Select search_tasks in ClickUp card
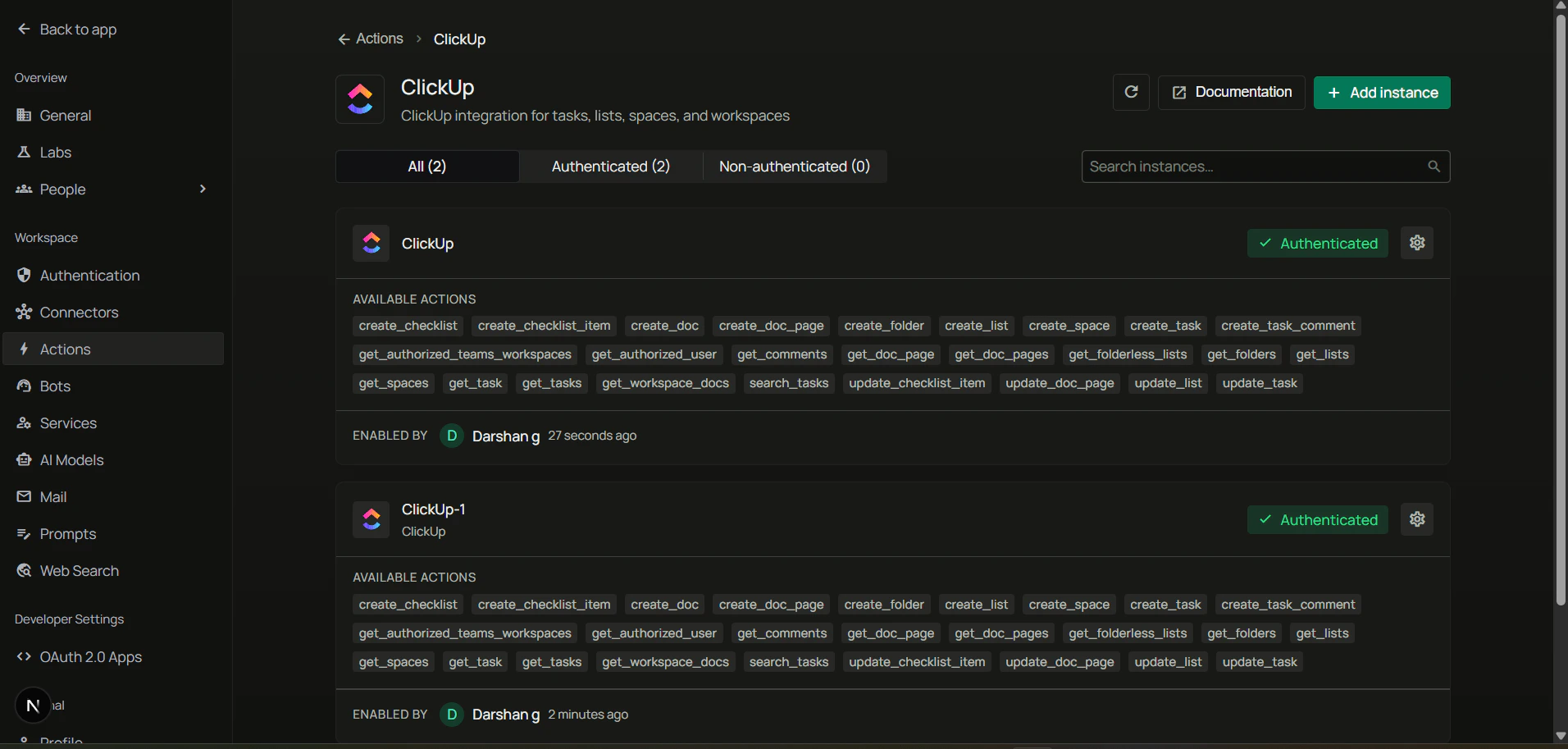Viewport: 1568px width, 749px height. pos(789,383)
